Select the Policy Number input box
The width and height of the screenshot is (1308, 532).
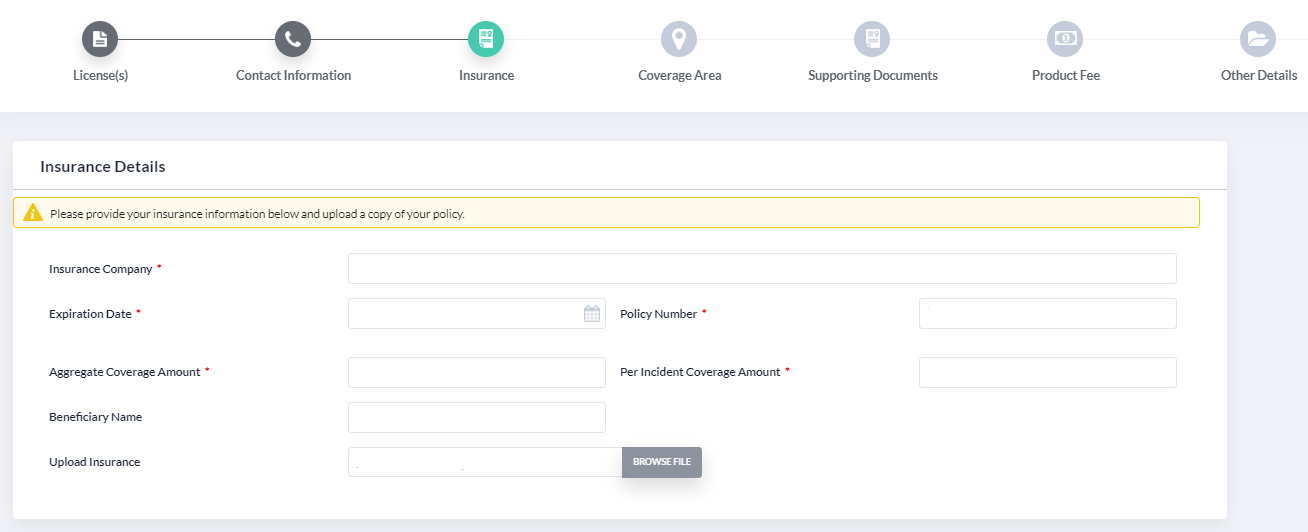1048,314
